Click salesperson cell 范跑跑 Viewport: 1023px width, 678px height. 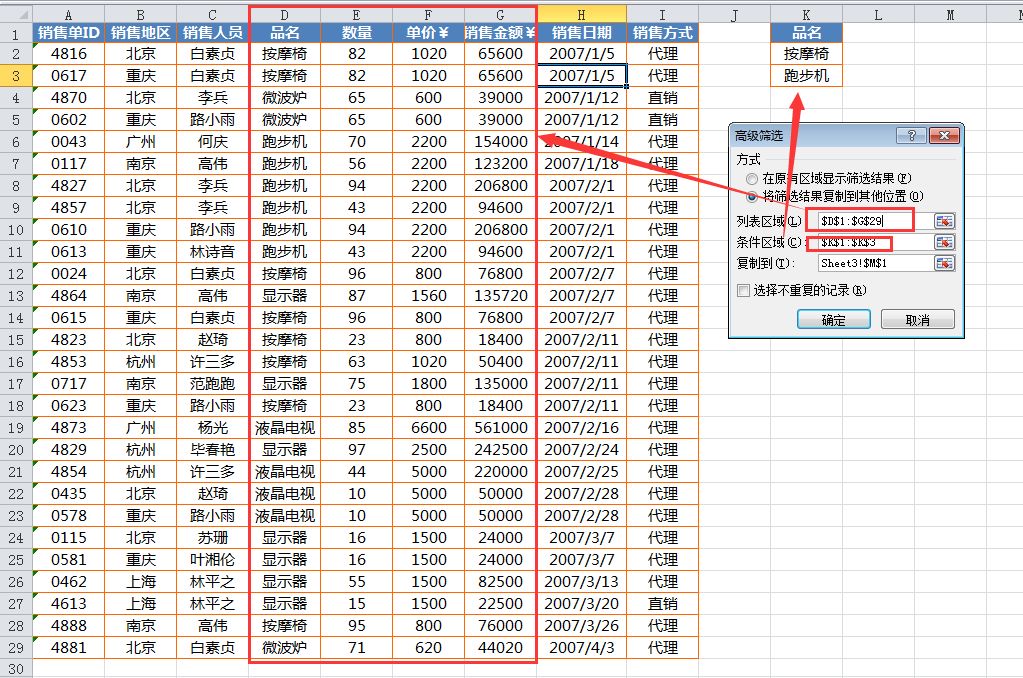213,384
